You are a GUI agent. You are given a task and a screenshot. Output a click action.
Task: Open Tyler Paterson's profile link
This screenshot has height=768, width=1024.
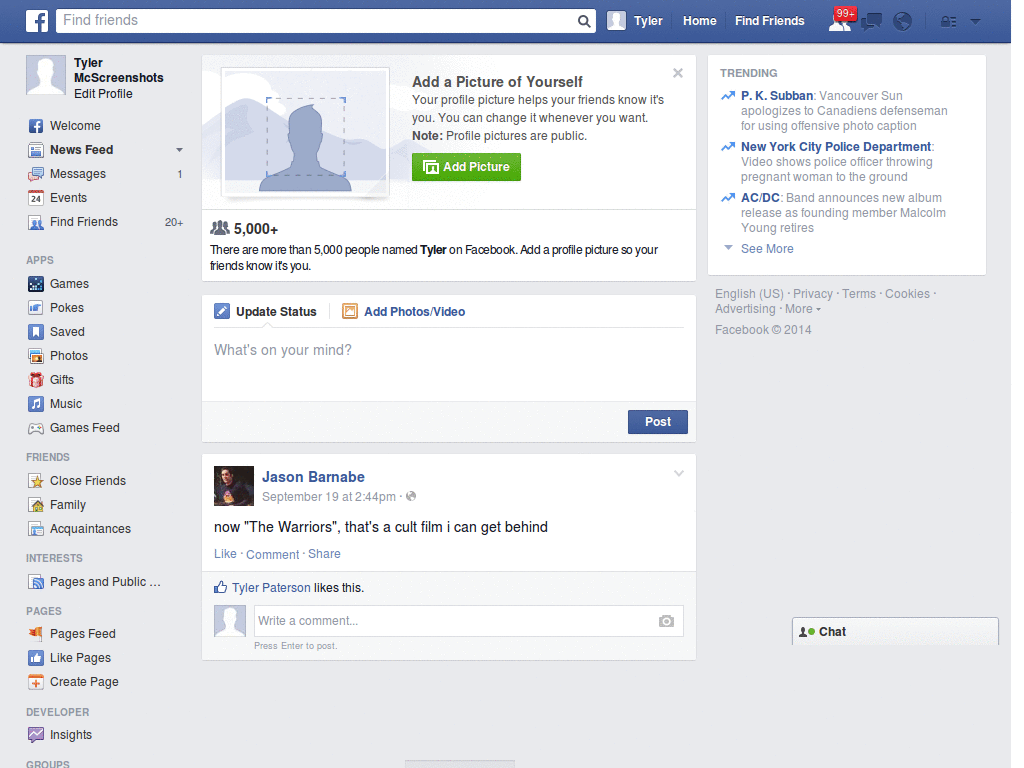[x=271, y=588]
